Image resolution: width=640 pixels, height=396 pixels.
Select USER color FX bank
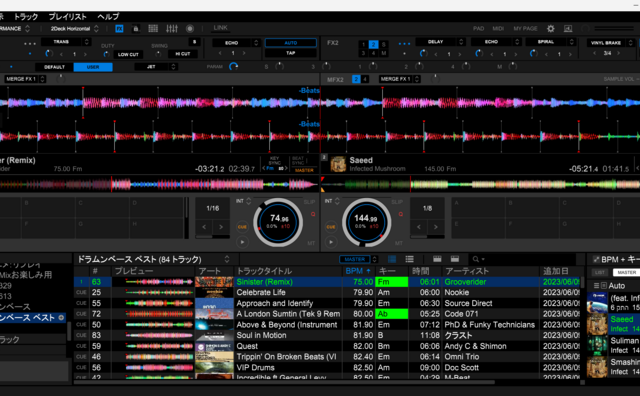(93, 67)
